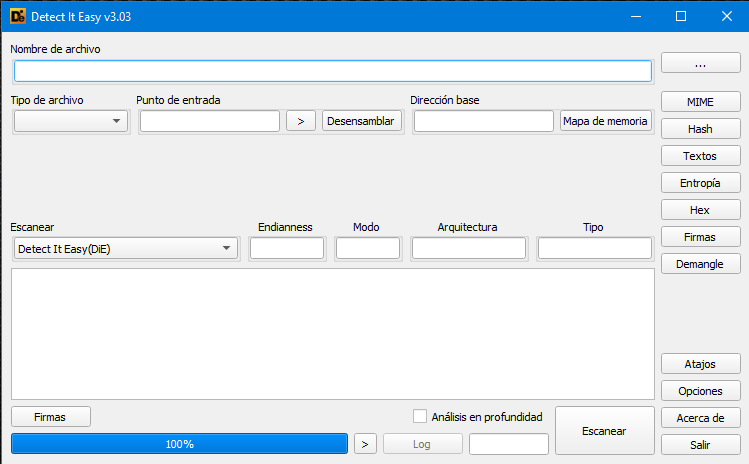Open the Tipo de archivo dropdown
The width and height of the screenshot is (749, 464).
click(x=71, y=121)
